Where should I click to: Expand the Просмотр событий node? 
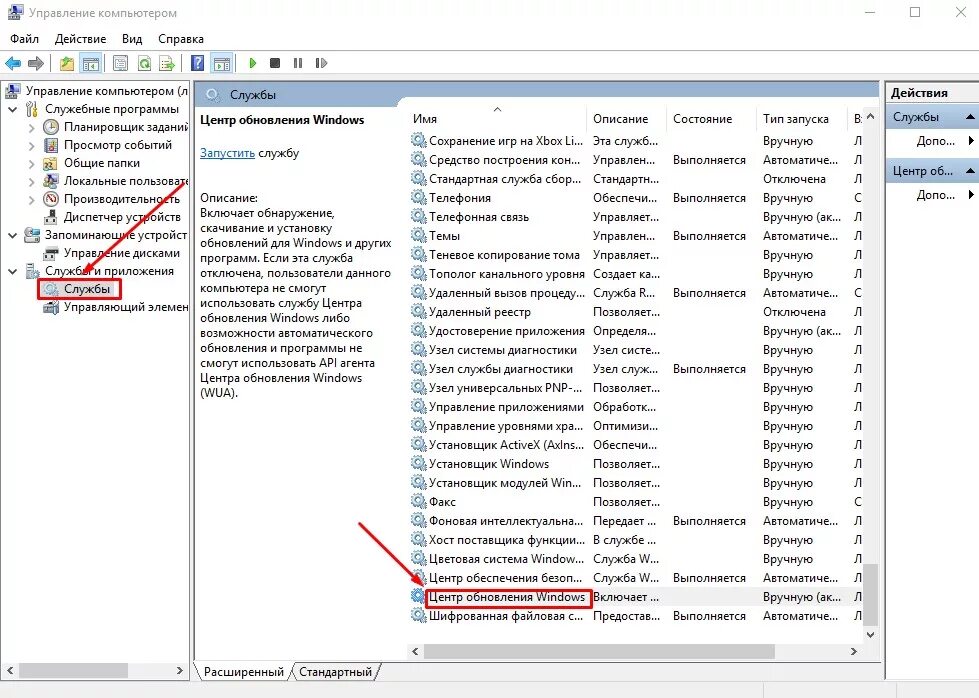coord(31,145)
